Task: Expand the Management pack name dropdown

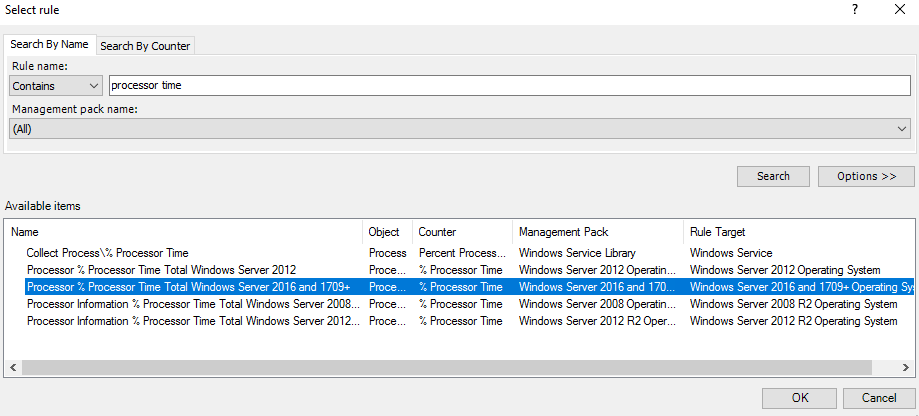Action: [460, 129]
